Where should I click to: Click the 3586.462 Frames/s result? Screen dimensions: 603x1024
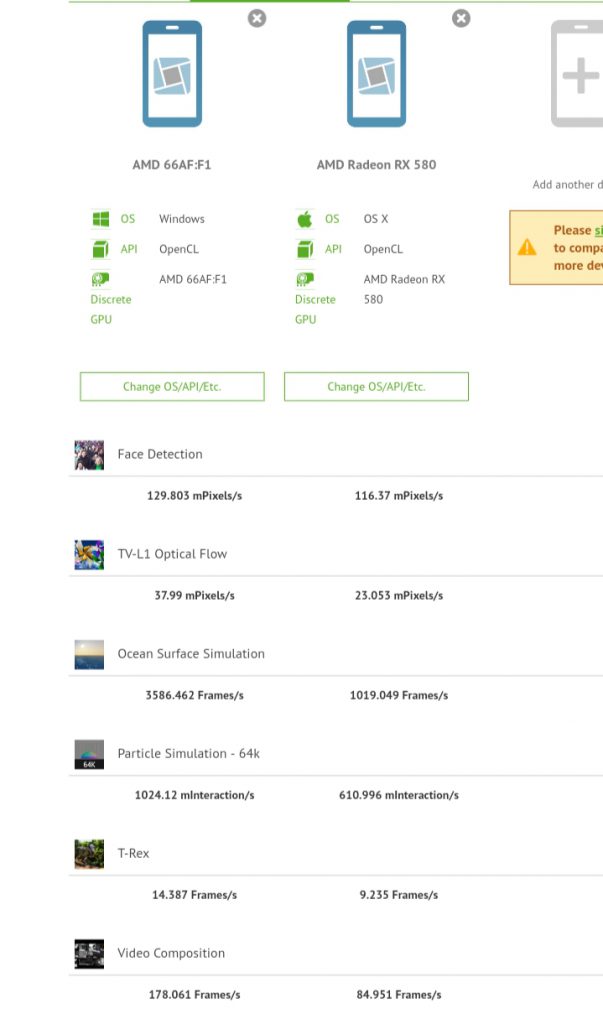click(x=195, y=696)
